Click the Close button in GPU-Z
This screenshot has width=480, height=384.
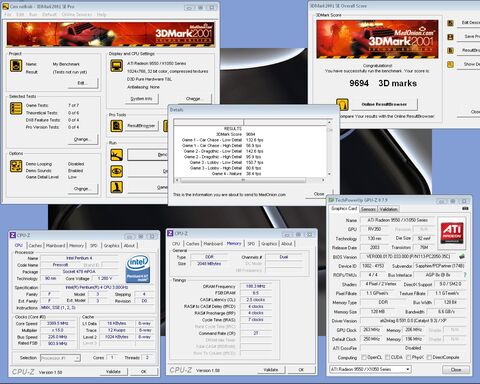(x=456, y=370)
